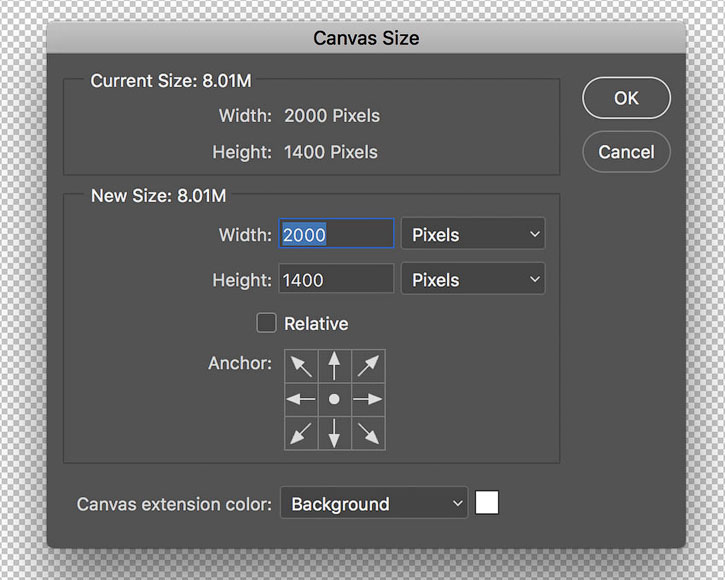Screen dimensions: 725x580
Task: Set anchor to middle-left arrow
Action: [301, 399]
